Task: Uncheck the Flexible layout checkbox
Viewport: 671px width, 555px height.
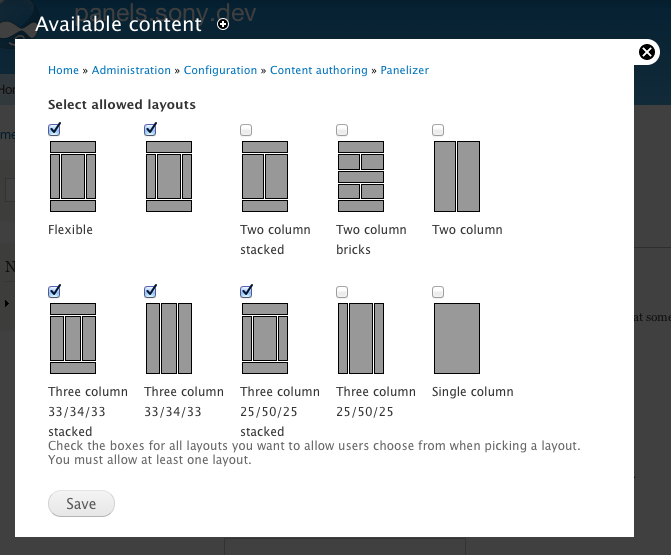Action: coord(55,129)
